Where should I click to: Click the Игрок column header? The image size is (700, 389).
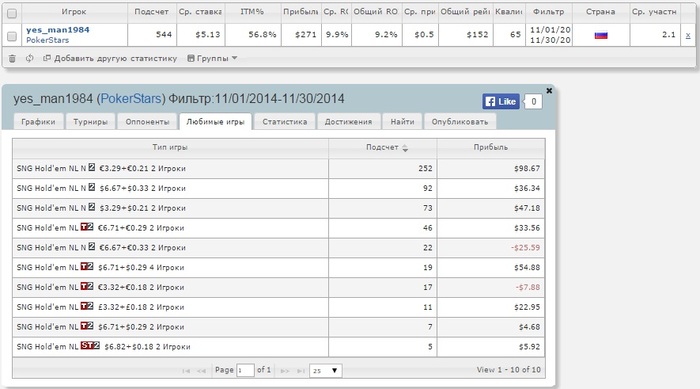74,12
